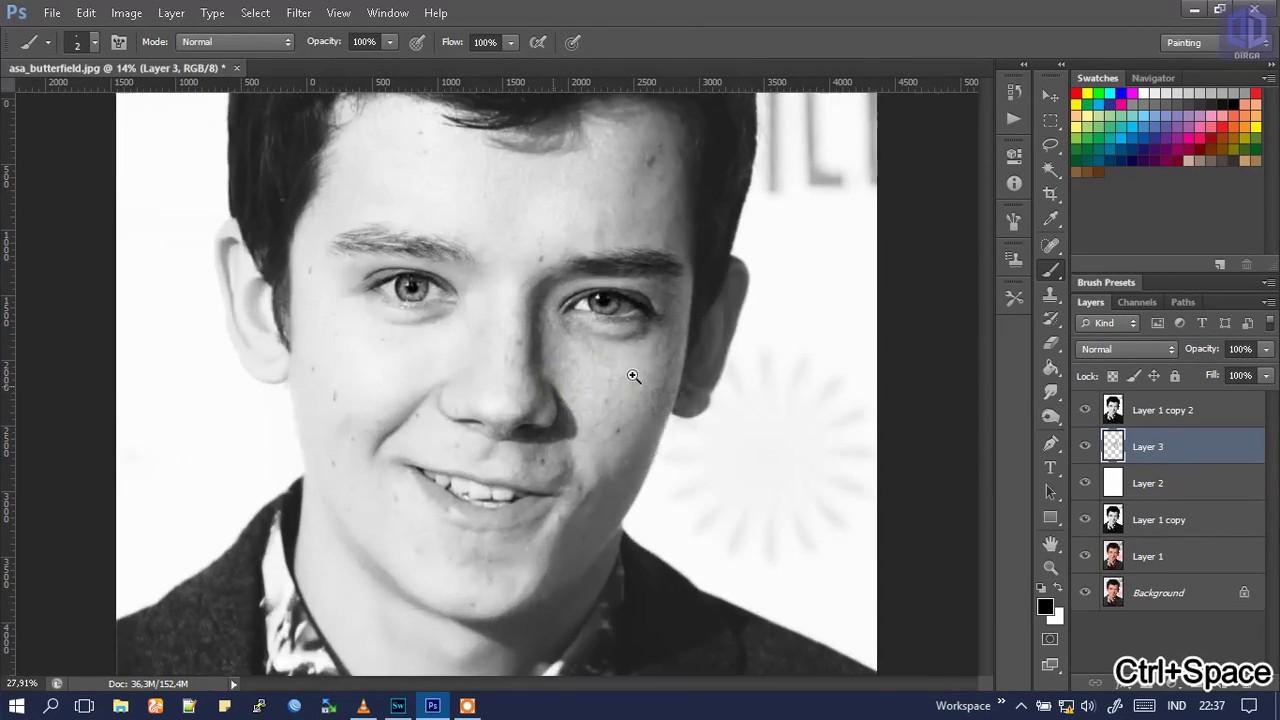
Task: Click the zoom percentage field in status bar
Action: click(22, 684)
